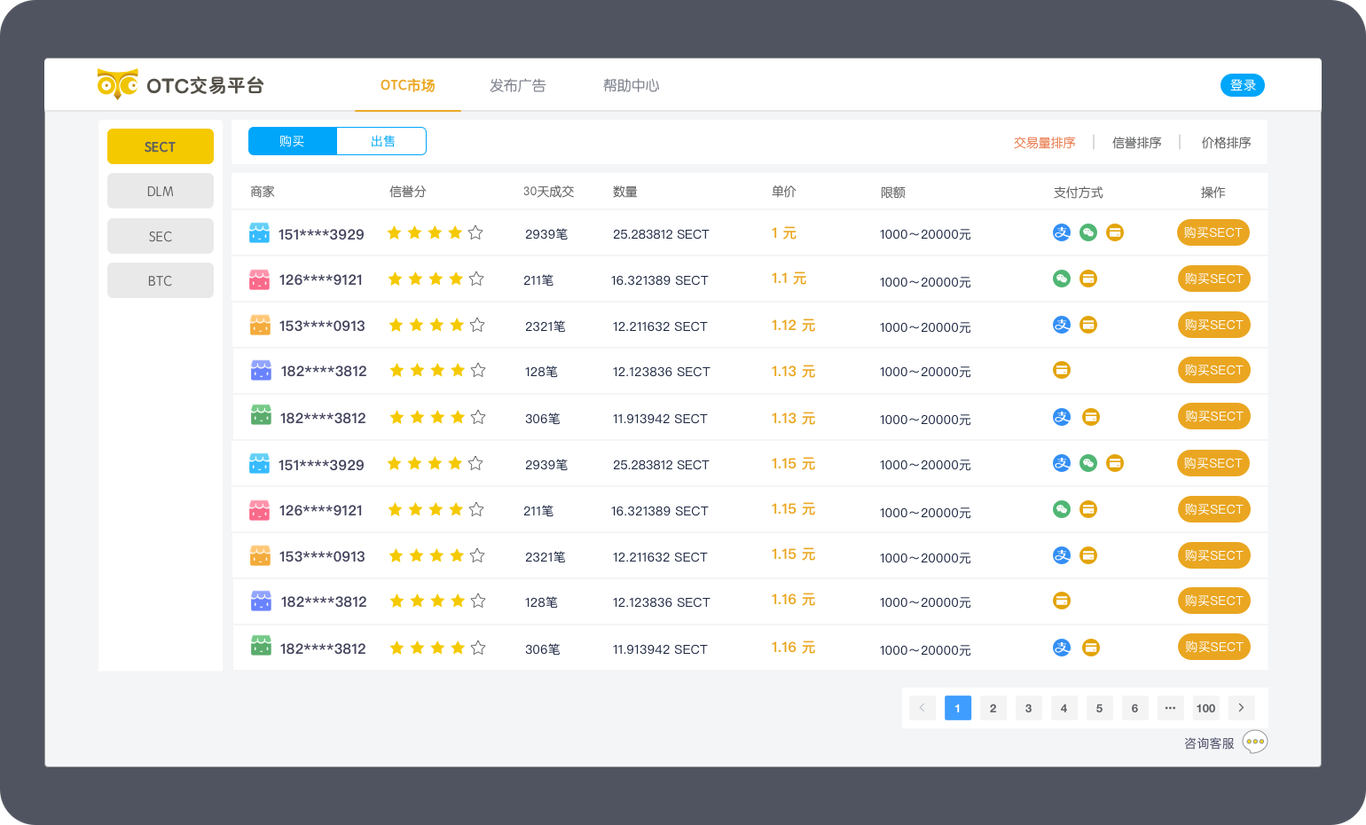The image size is (1366, 825).
Task: Click 购买SECT in the 306笔 1.16 元 row
Action: (x=1213, y=647)
